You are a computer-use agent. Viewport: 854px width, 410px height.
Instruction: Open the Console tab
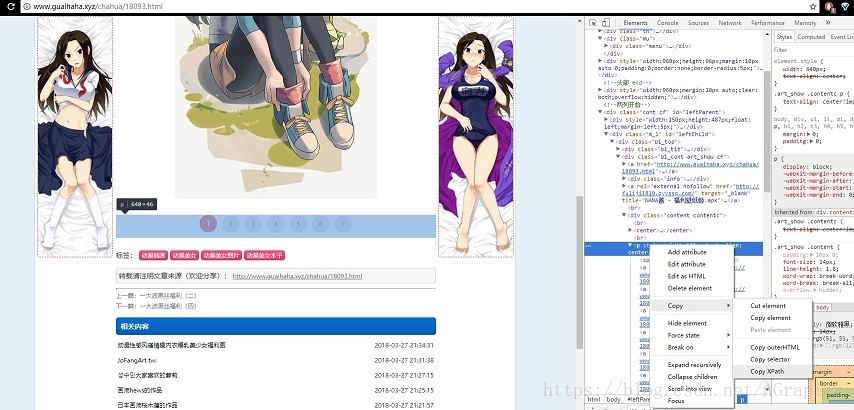click(x=667, y=23)
